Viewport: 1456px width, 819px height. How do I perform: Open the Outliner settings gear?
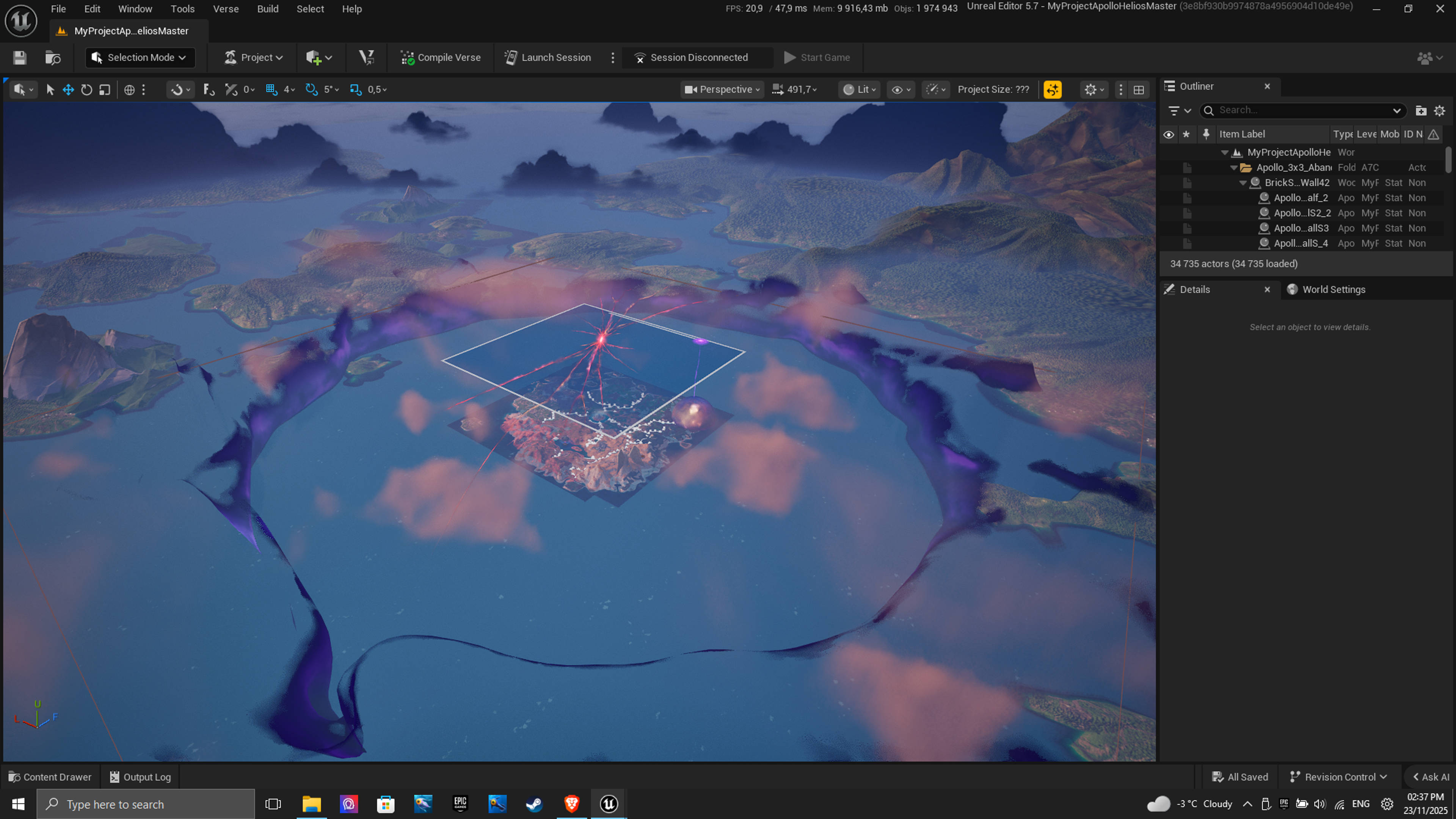pos(1440,111)
